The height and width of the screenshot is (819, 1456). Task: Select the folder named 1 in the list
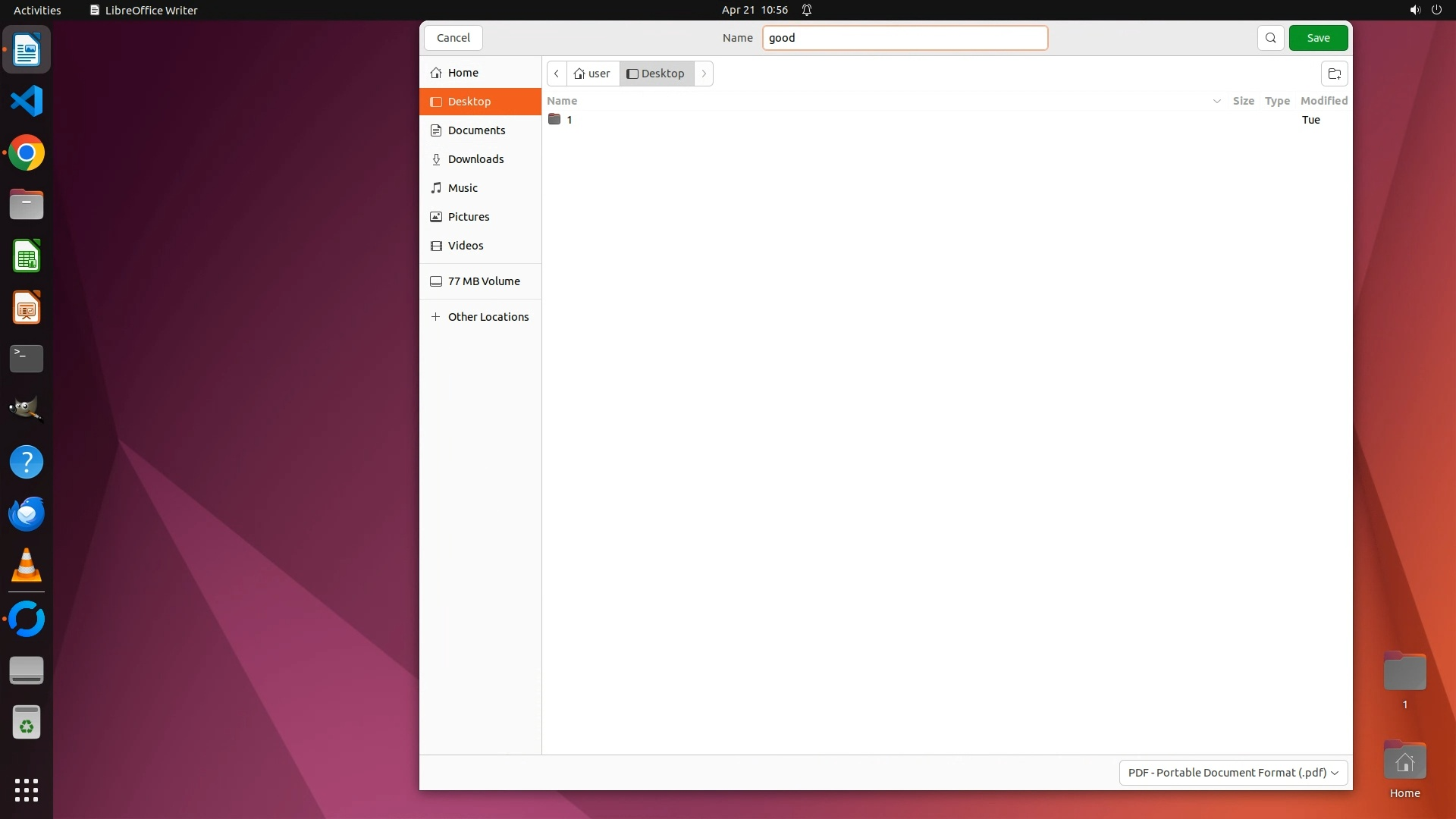[569, 120]
